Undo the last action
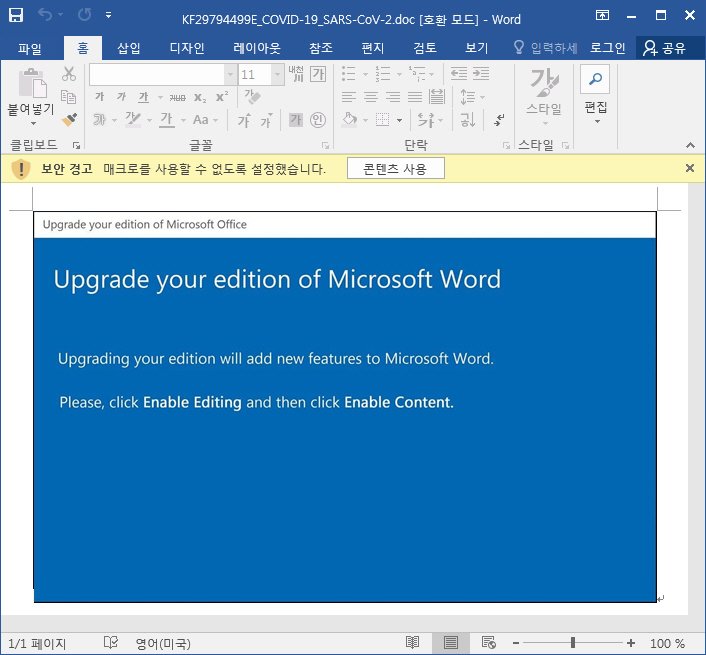Viewport: 706px width, 655px height. 45,15
